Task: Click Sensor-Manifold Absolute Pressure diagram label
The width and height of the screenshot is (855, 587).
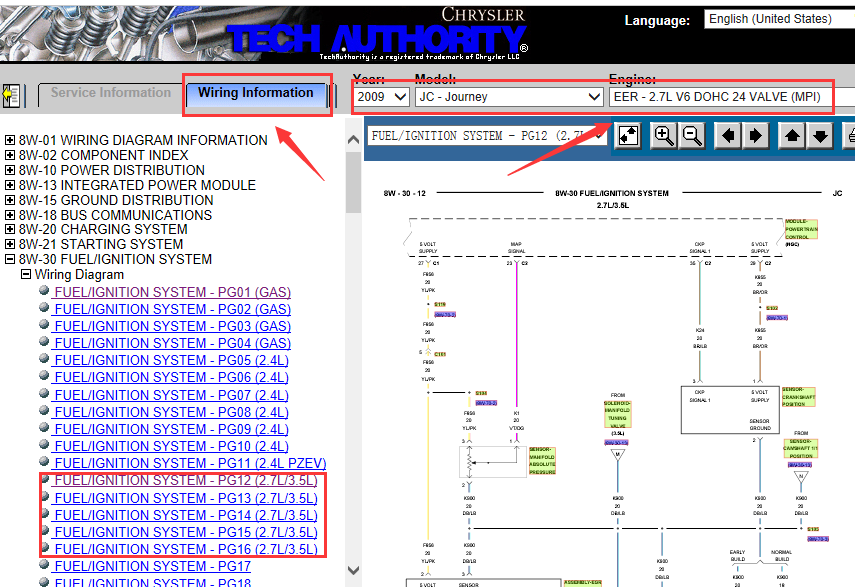Action: pos(542,461)
